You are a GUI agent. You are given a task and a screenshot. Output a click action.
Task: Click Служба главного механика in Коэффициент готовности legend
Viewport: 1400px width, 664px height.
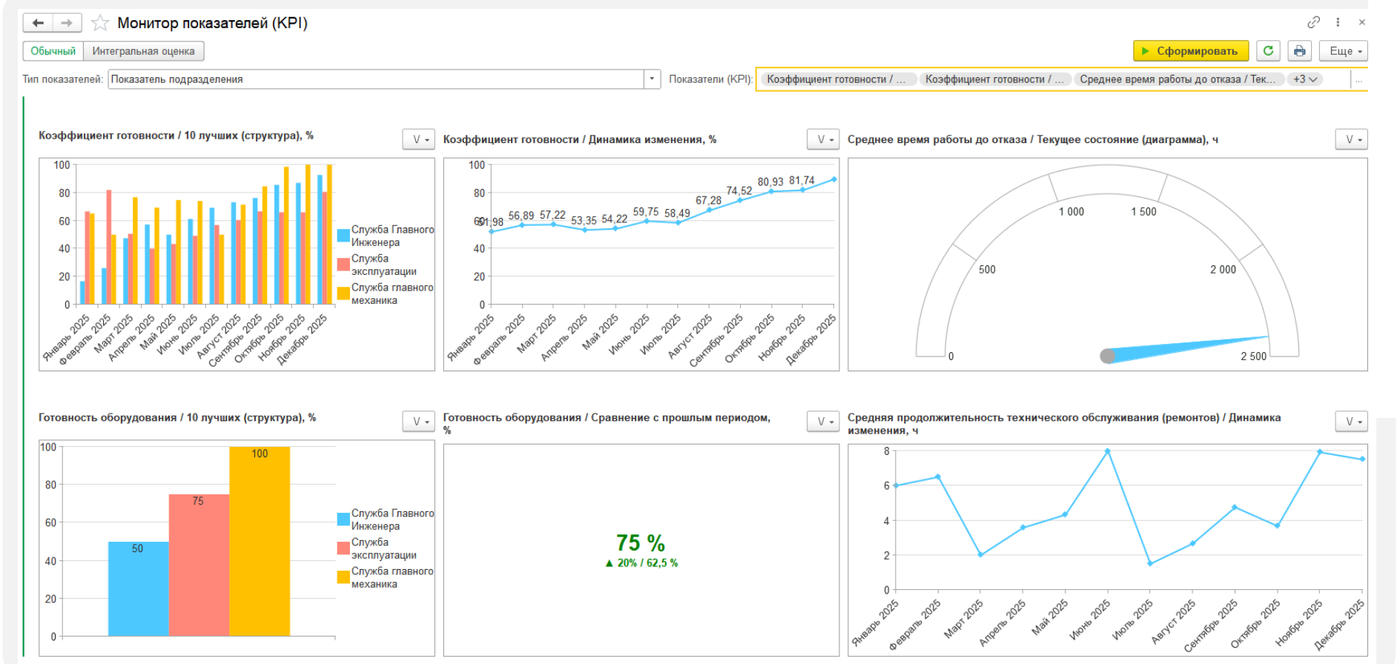tap(392, 294)
